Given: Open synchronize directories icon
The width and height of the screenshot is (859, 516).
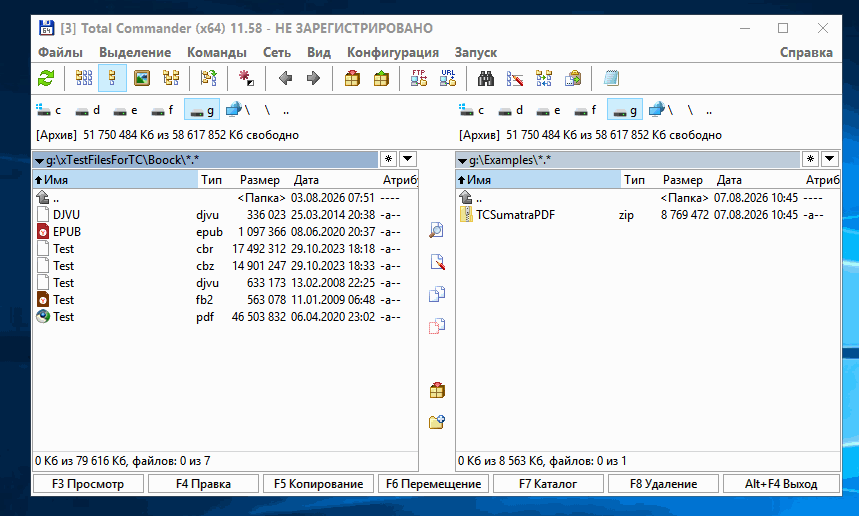Looking at the screenshot, I should pos(544,78).
